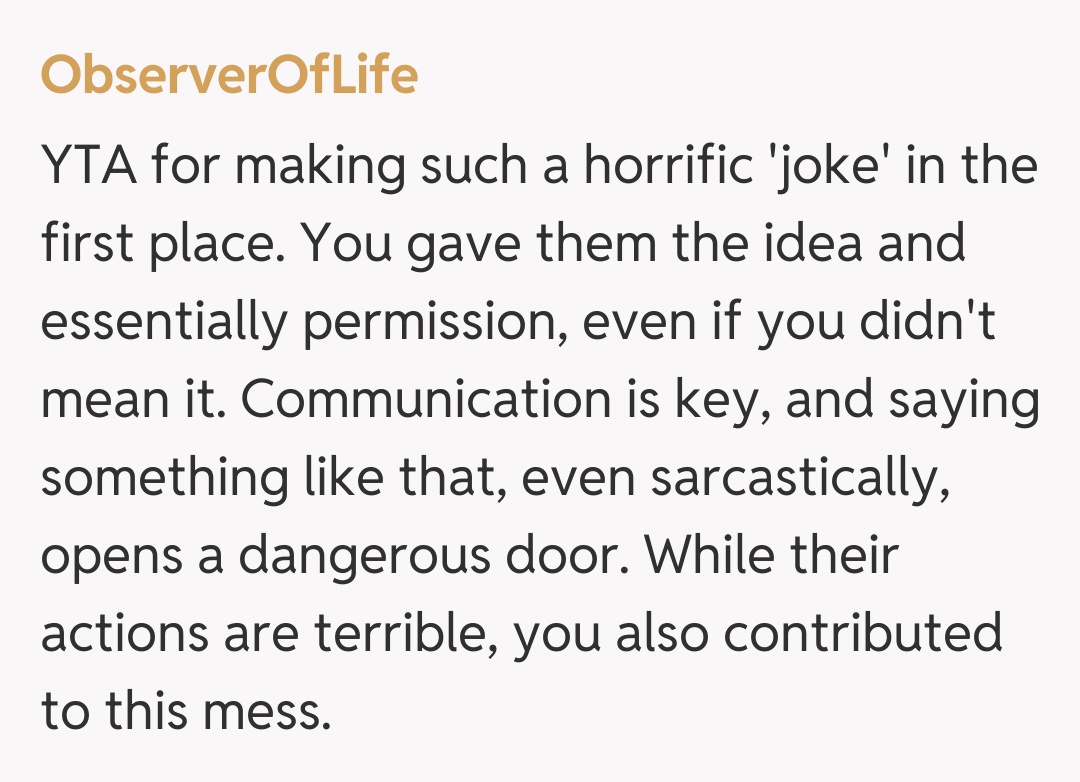Click the word 'contributed' in comment
Screen dimensions: 1080x782
pos(862,634)
